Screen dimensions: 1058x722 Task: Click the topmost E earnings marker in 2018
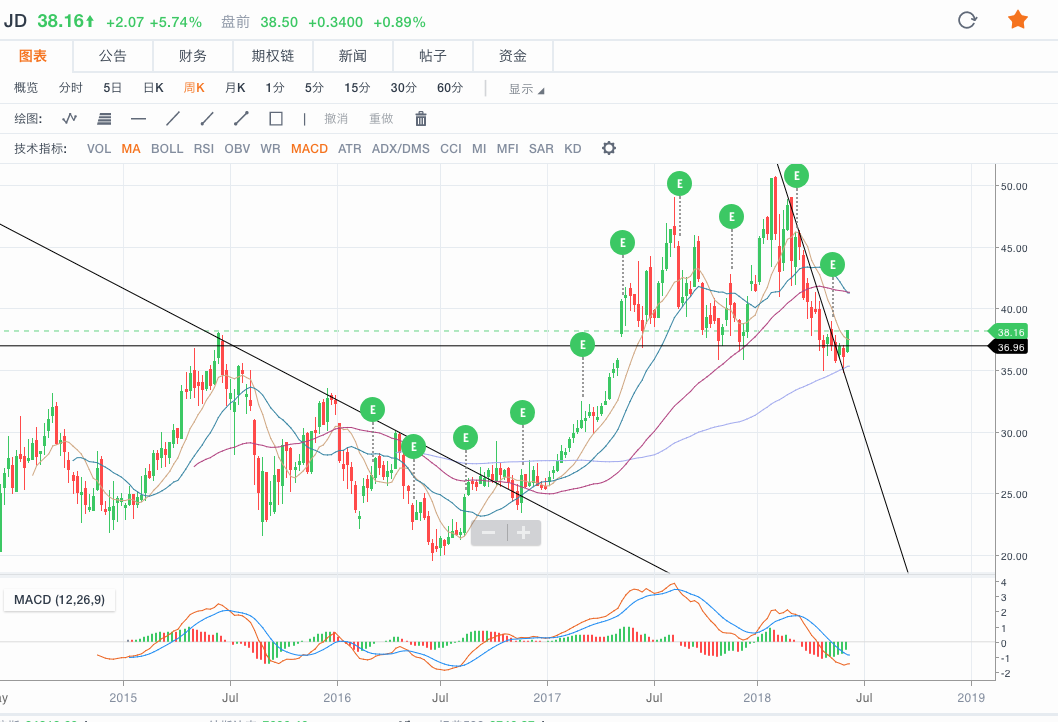click(x=796, y=175)
